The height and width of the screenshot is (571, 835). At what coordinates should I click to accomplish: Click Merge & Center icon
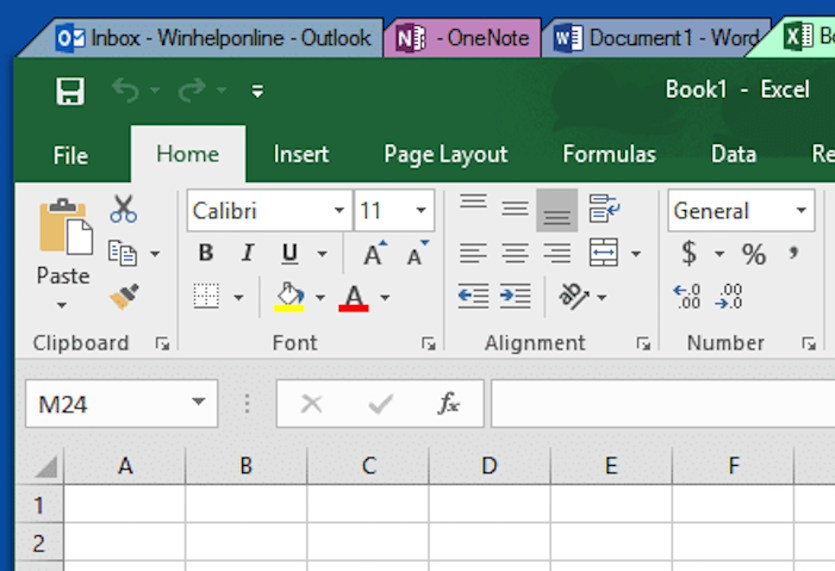pos(604,252)
